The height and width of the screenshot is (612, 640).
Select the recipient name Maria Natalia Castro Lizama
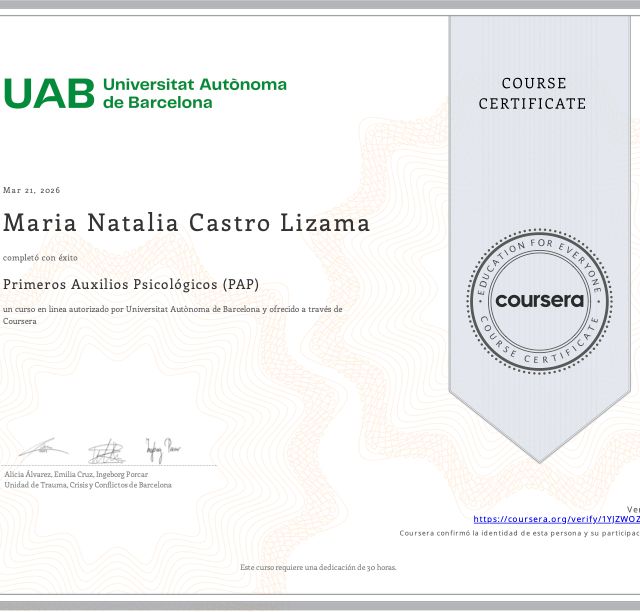186,223
